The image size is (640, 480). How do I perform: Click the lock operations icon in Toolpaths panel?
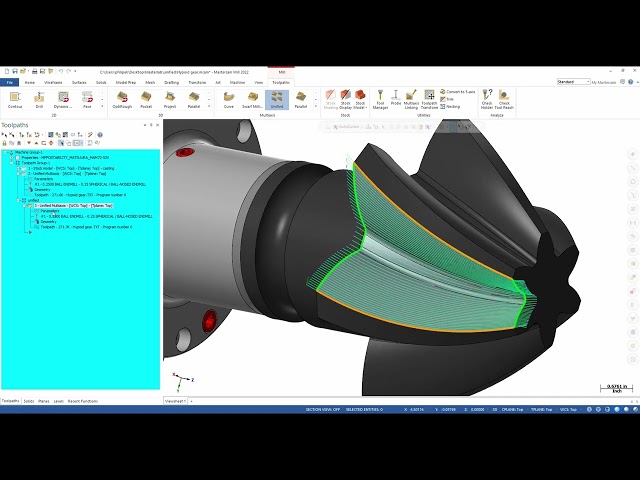click(x=4, y=143)
